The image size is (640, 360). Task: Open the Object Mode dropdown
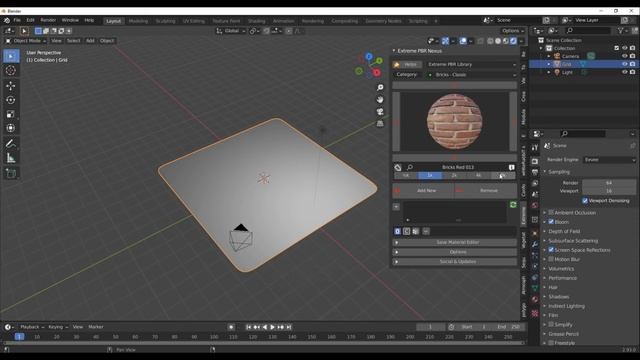[25, 41]
